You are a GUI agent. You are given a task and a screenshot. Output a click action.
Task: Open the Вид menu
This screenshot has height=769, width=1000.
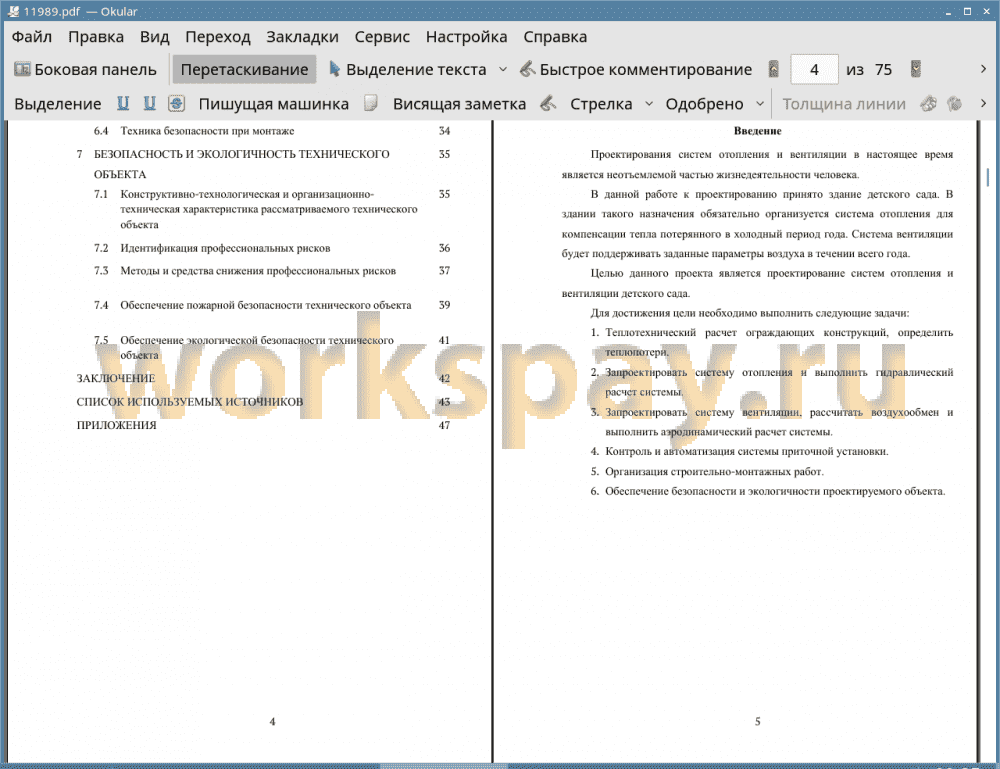(x=154, y=37)
